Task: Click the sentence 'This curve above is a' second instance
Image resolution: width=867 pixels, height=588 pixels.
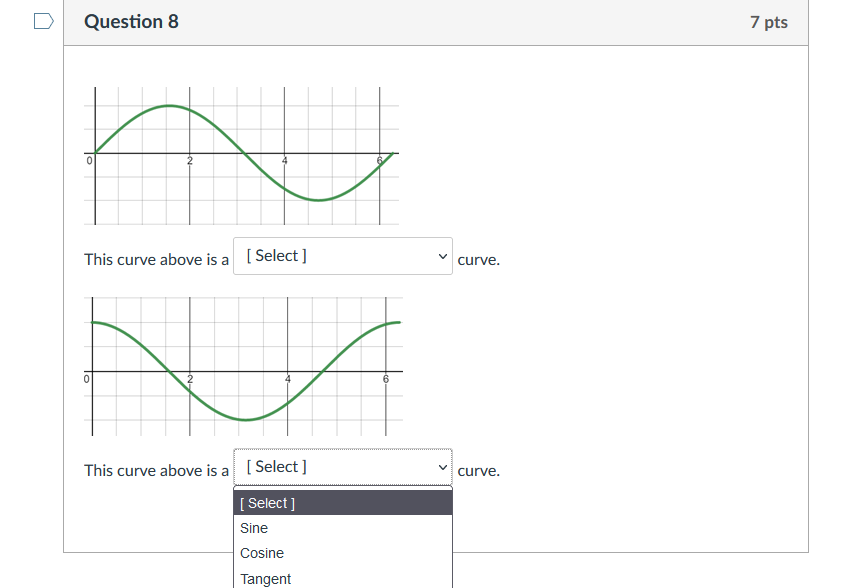Action: [x=156, y=470]
